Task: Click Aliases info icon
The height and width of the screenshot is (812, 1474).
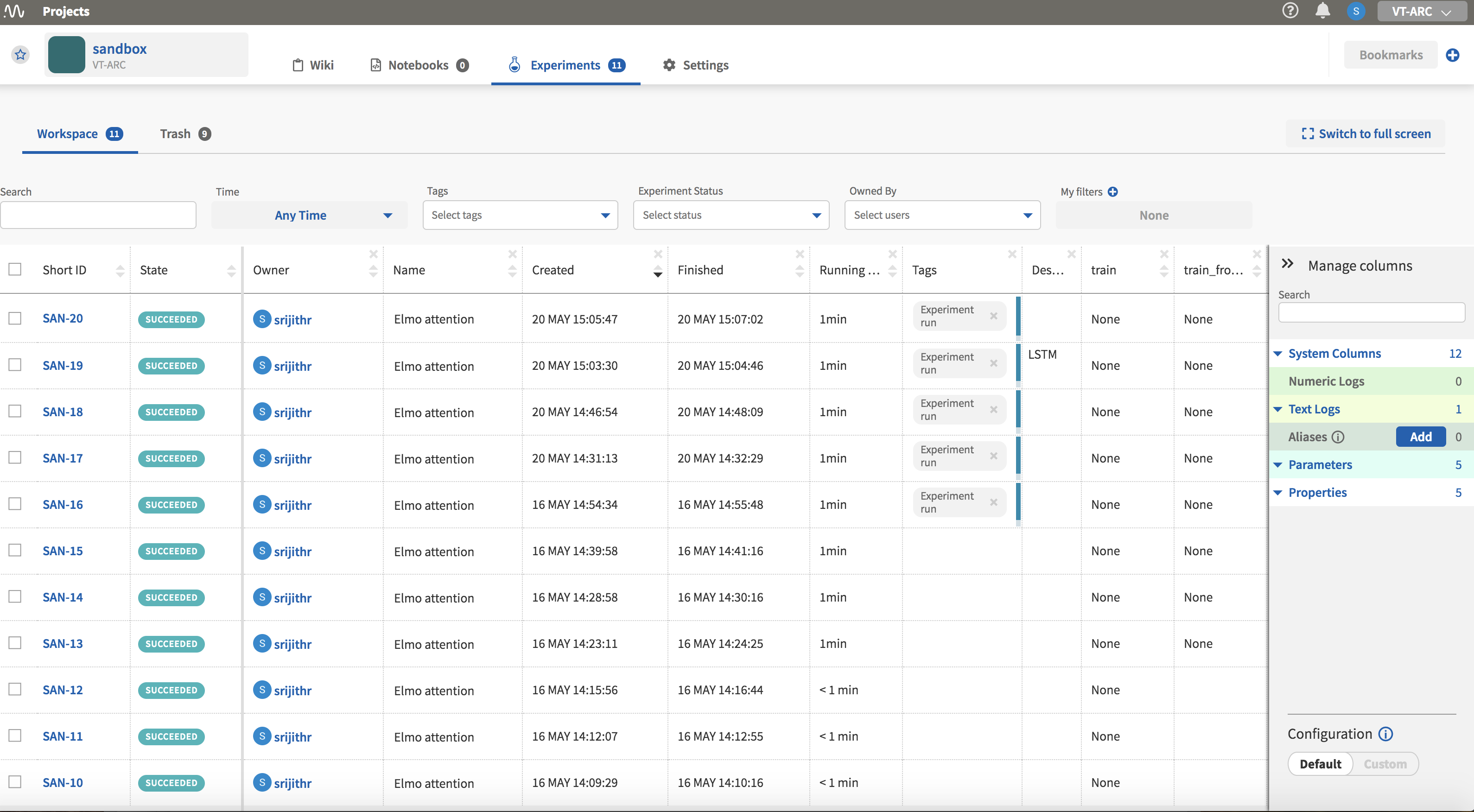Action: [1338, 437]
